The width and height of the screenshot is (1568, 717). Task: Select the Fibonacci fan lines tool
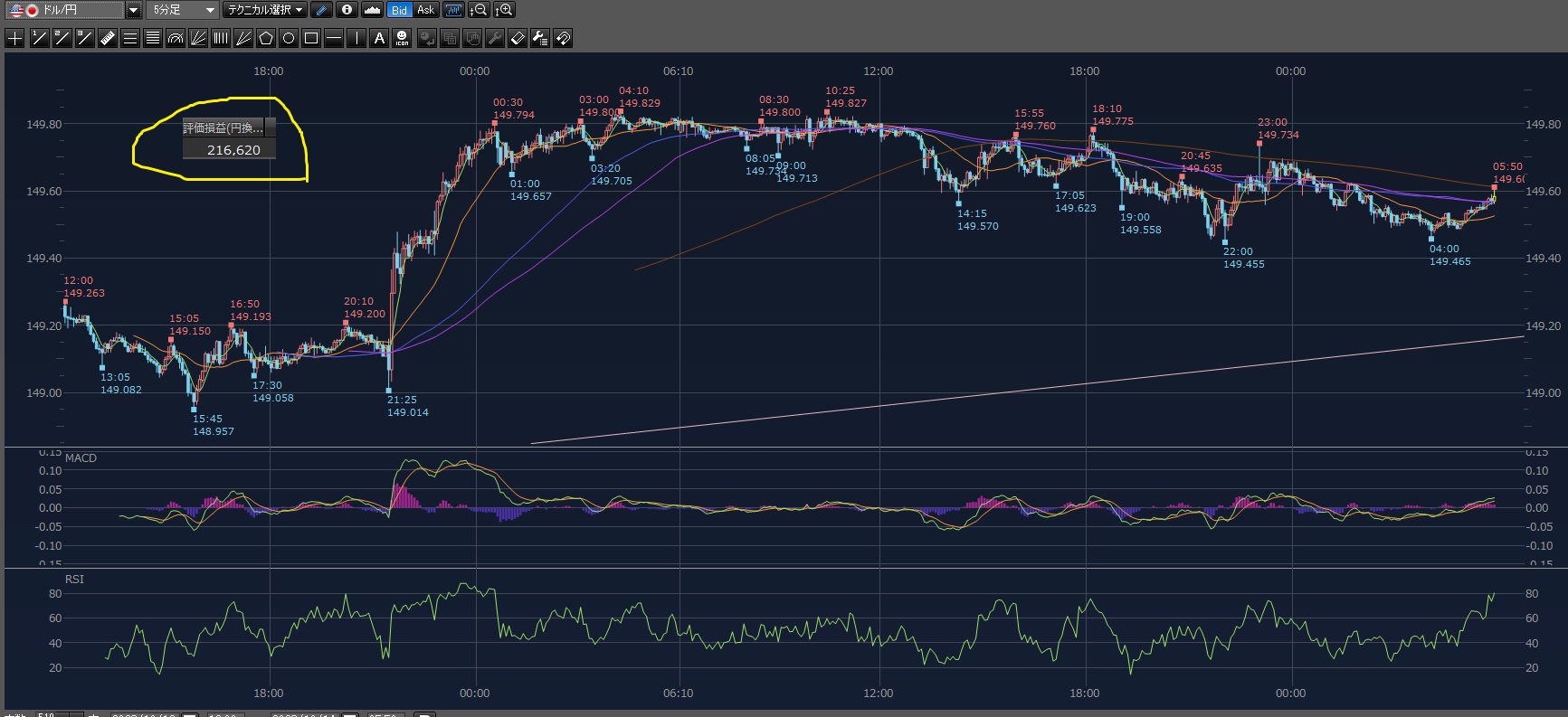(198, 38)
